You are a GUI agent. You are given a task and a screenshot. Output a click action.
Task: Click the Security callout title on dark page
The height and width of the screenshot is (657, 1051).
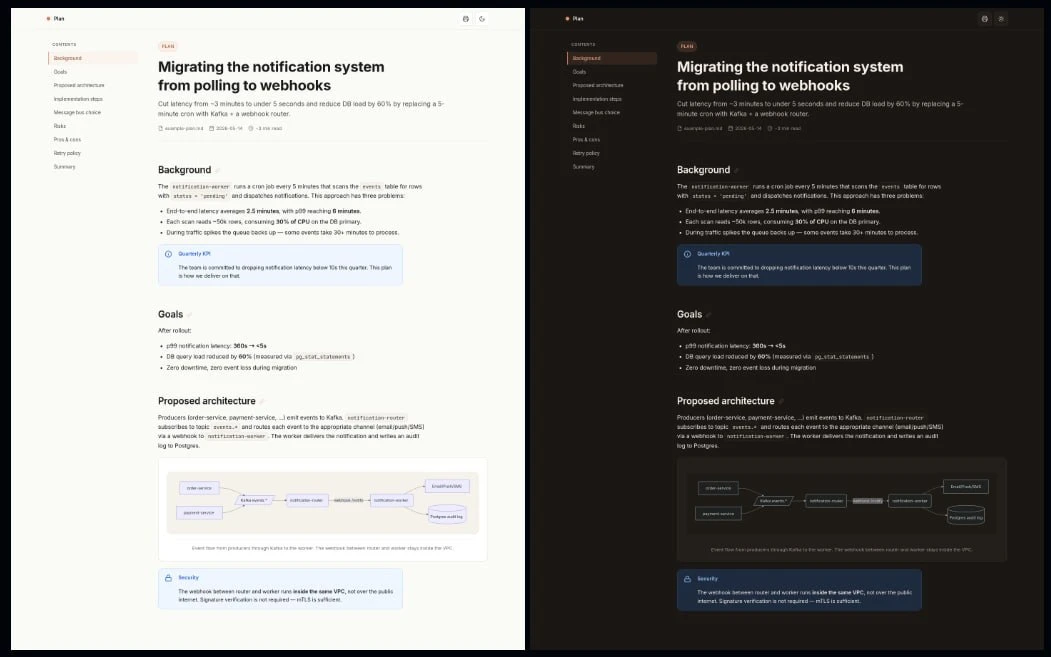pyautogui.click(x=707, y=579)
